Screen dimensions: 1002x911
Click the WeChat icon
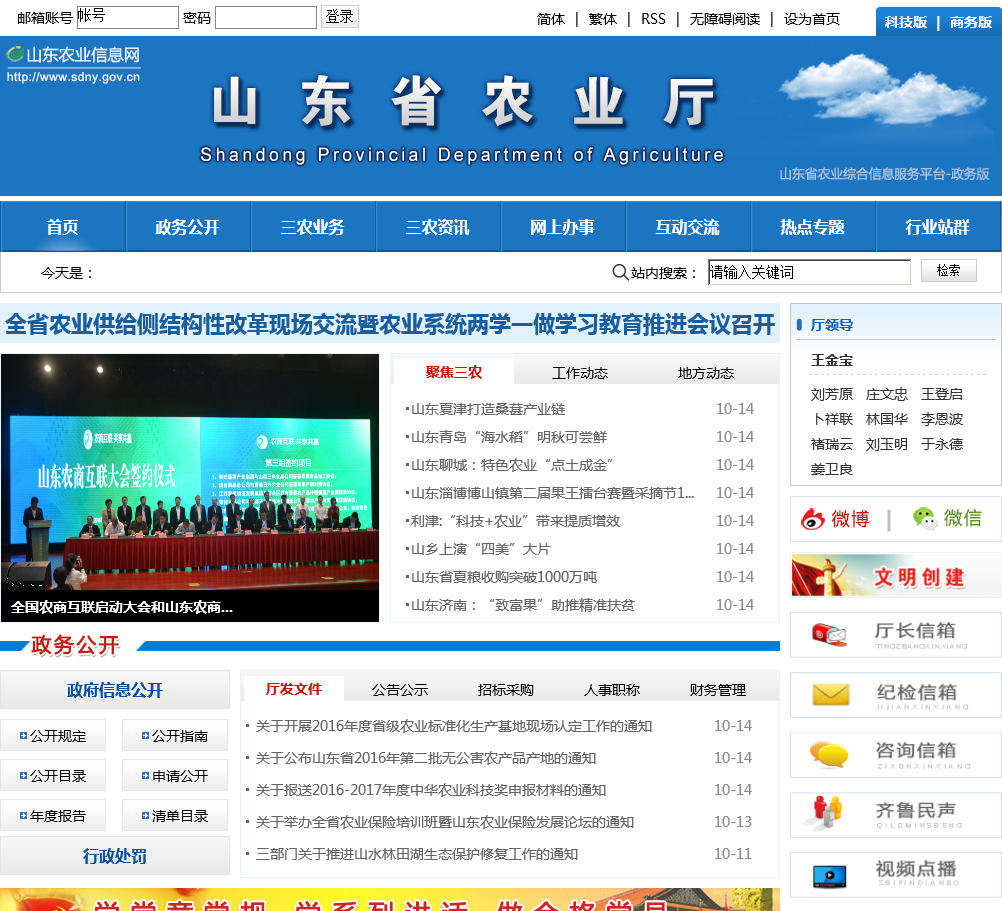point(924,518)
